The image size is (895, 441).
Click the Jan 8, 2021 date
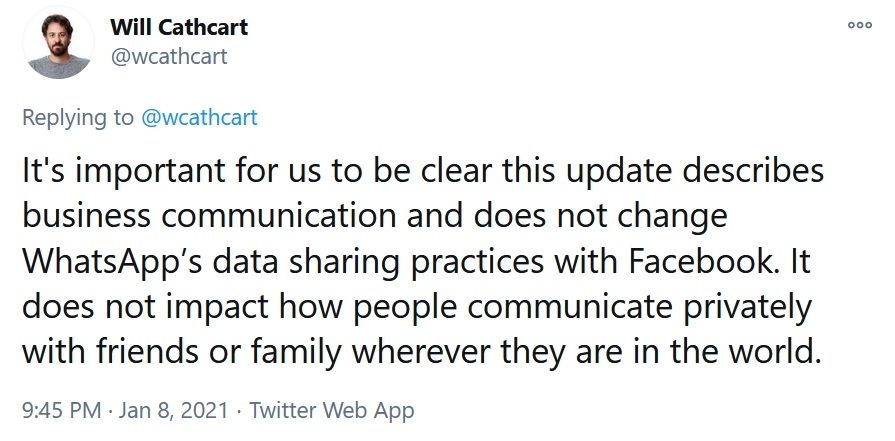[173, 410]
